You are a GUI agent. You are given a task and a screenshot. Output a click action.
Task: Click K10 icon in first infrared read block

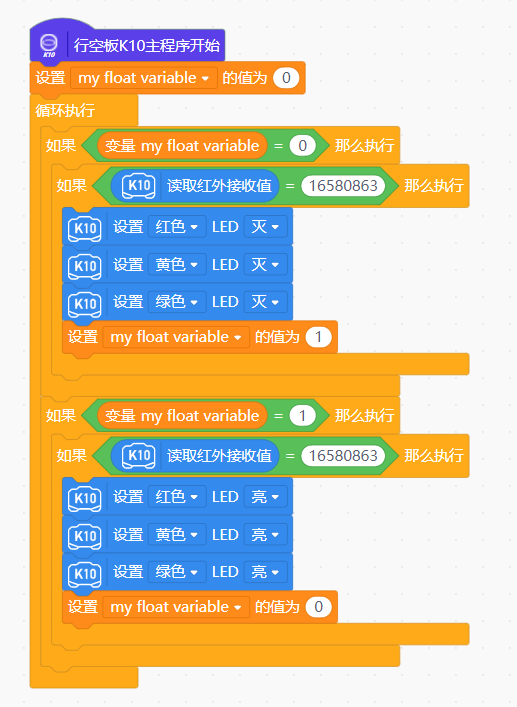139,186
